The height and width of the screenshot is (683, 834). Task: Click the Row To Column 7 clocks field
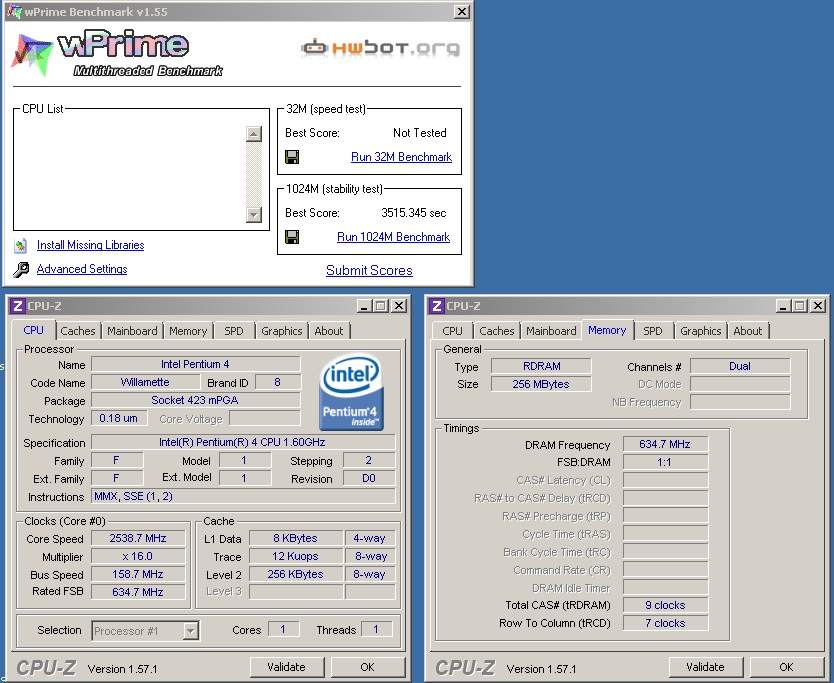[665, 623]
